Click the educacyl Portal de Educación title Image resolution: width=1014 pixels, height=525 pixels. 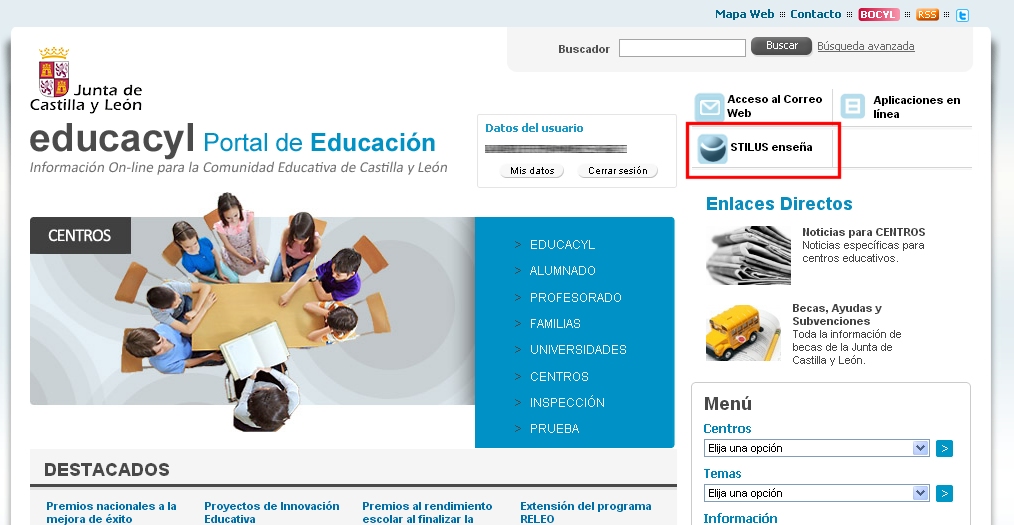[233, 140]
